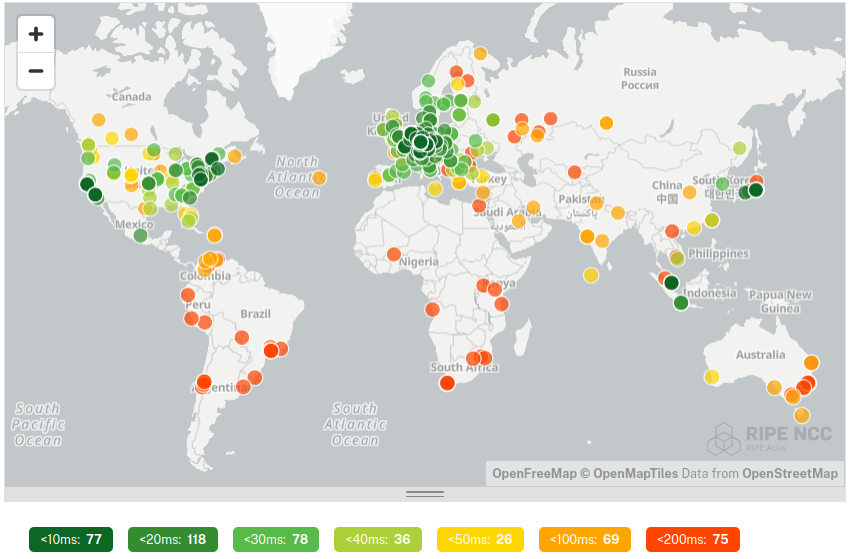Click the orange marker in central Russia
This screenshot has width=851, height=559.
click(606, 123)
